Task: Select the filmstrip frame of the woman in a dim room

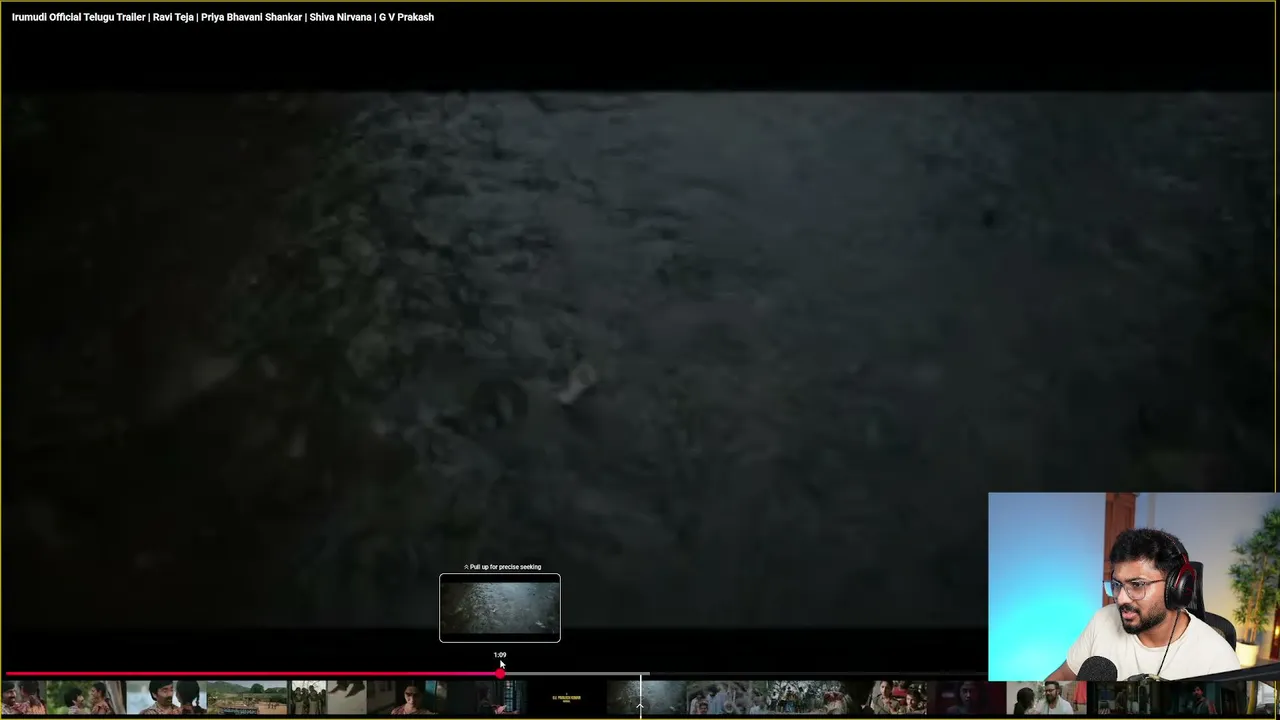Action: coord(407,698)
